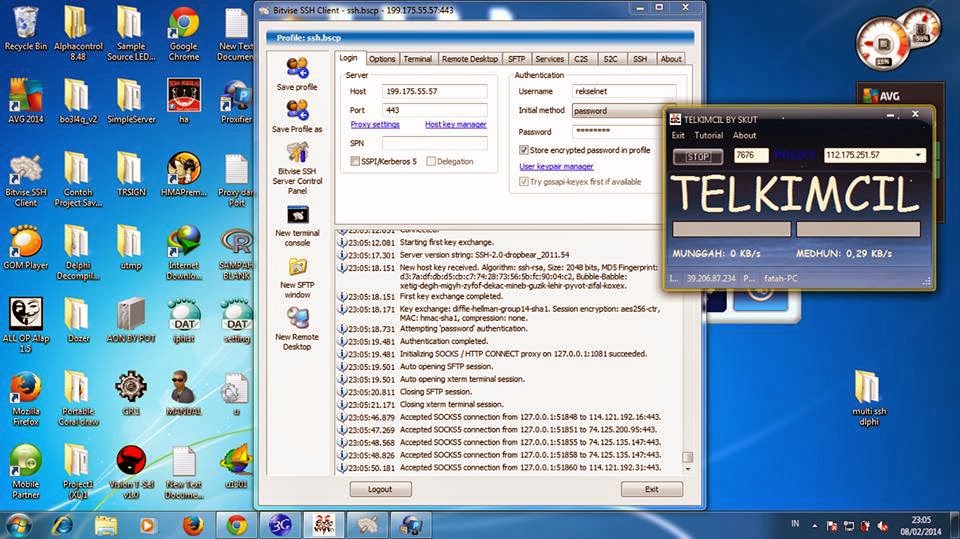Toggle the Delegation checkbox
Image resolution: width=960 pixels, height=539 pixels.
pos(431,161)
